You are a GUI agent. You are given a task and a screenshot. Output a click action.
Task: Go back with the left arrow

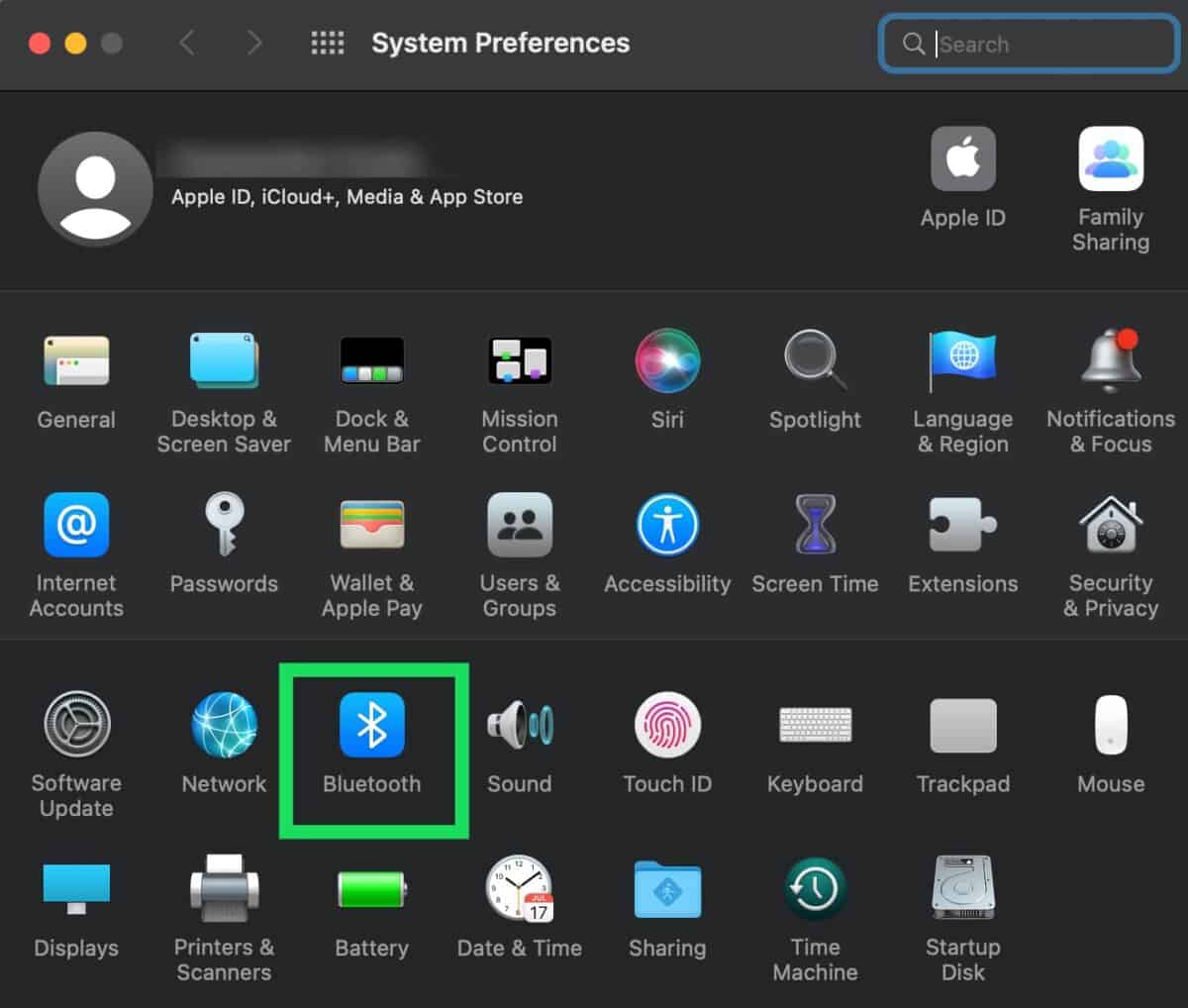click(186, 43)
